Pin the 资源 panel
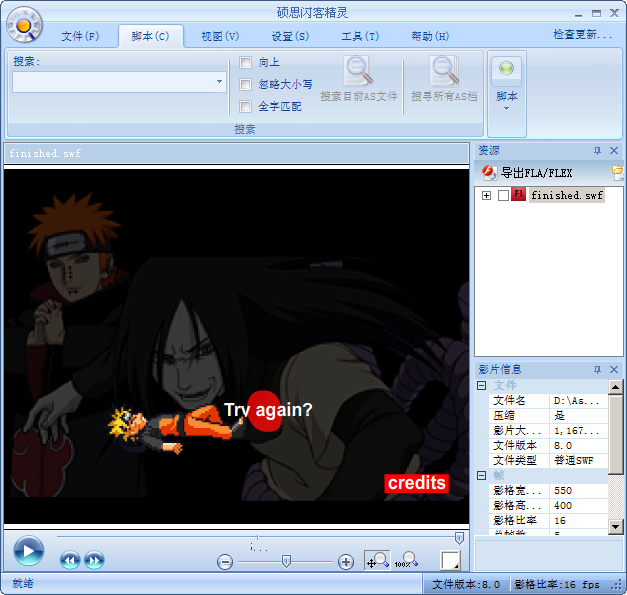 click(x=597, y=151)
